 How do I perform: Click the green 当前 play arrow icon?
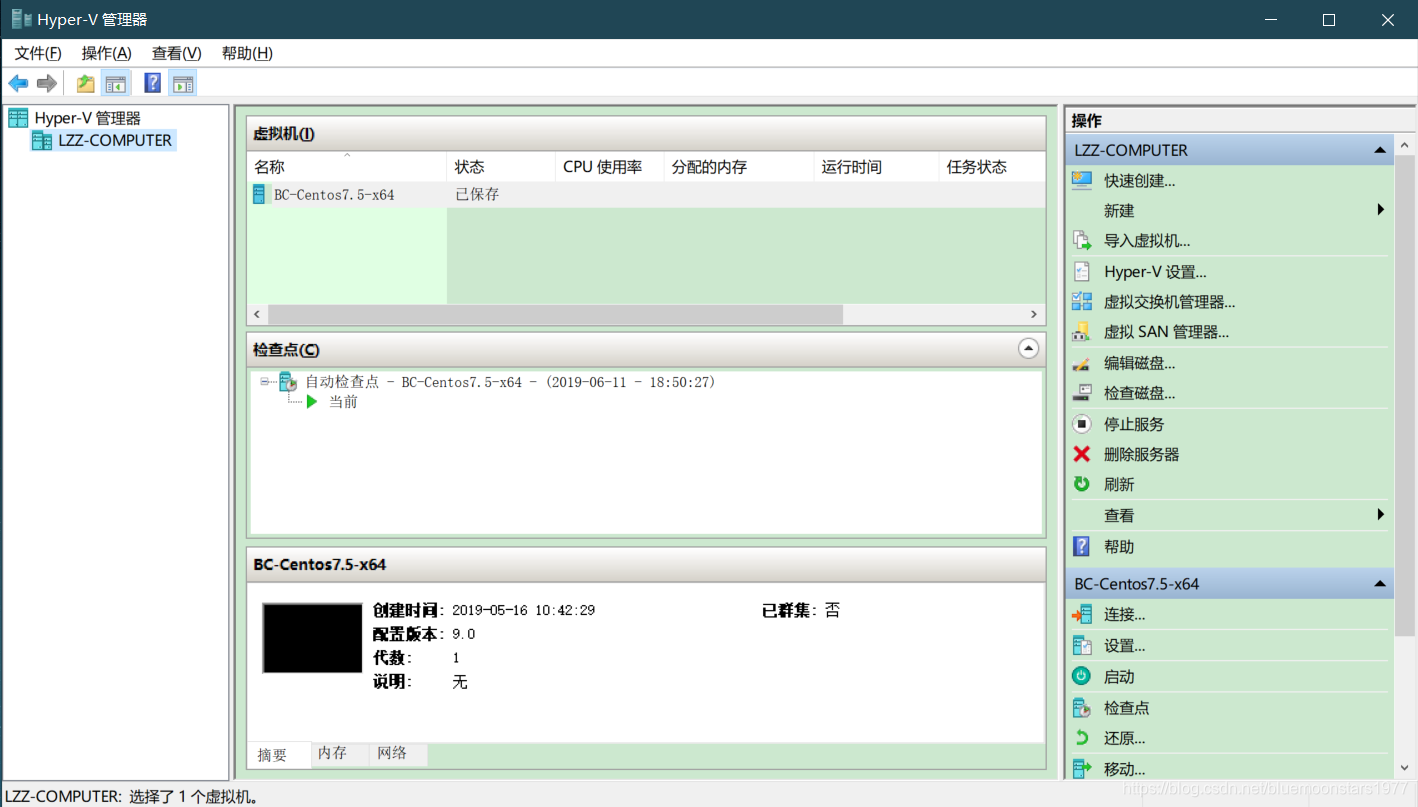point(312,402)
